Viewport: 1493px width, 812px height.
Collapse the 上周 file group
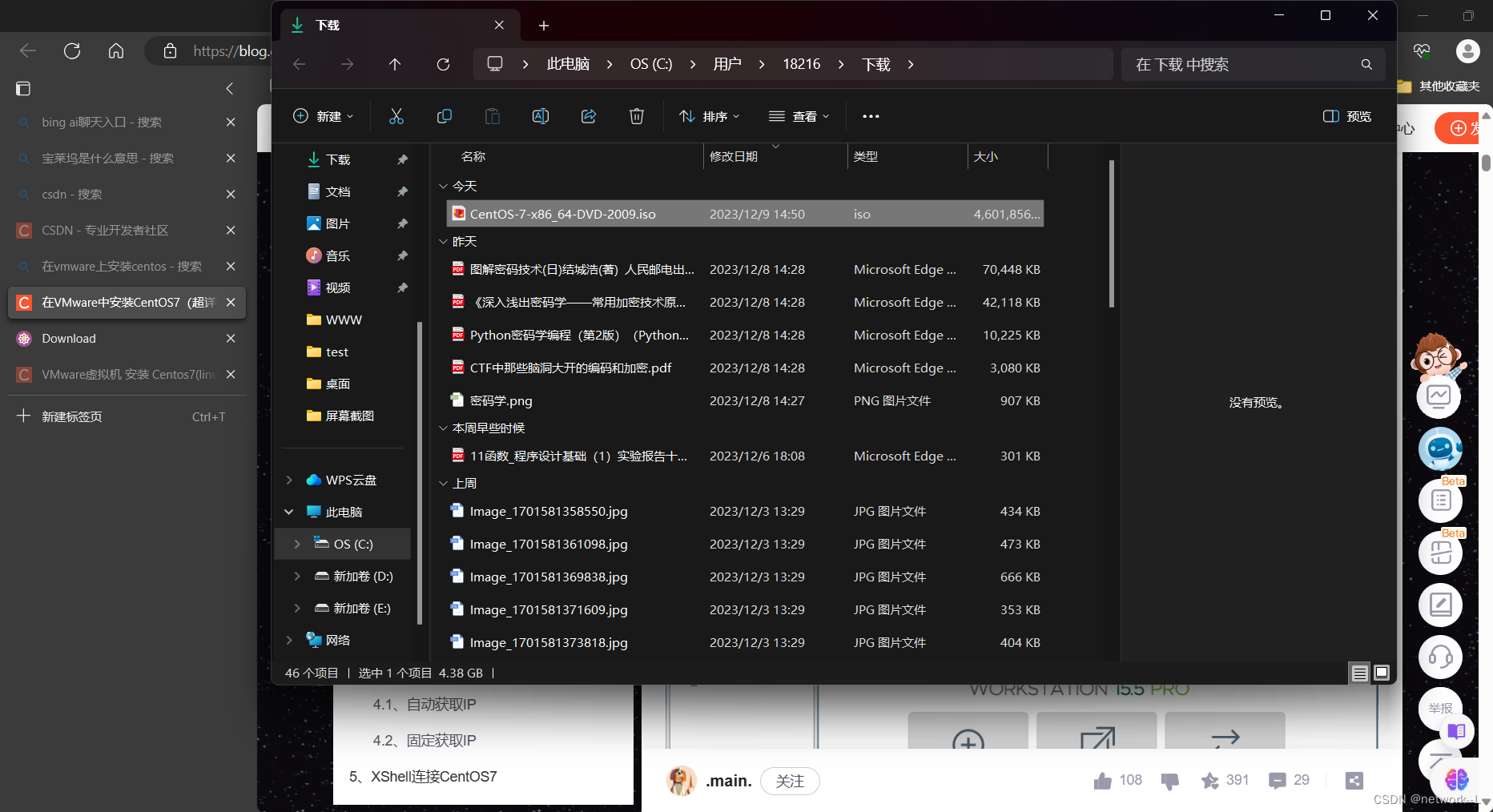click(x=443, y=483)
